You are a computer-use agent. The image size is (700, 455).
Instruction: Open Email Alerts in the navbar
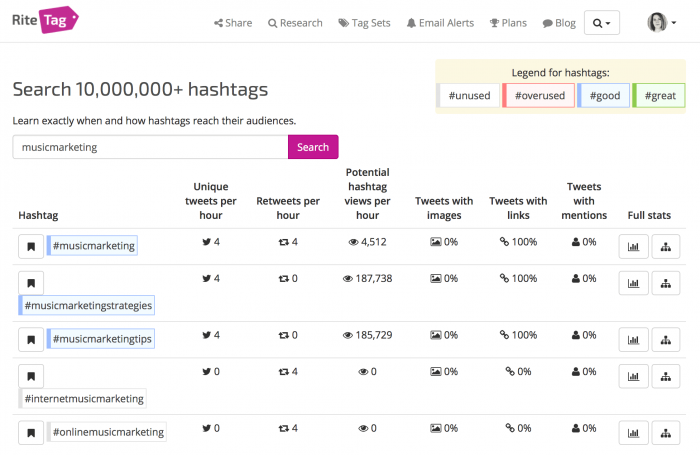440,22
